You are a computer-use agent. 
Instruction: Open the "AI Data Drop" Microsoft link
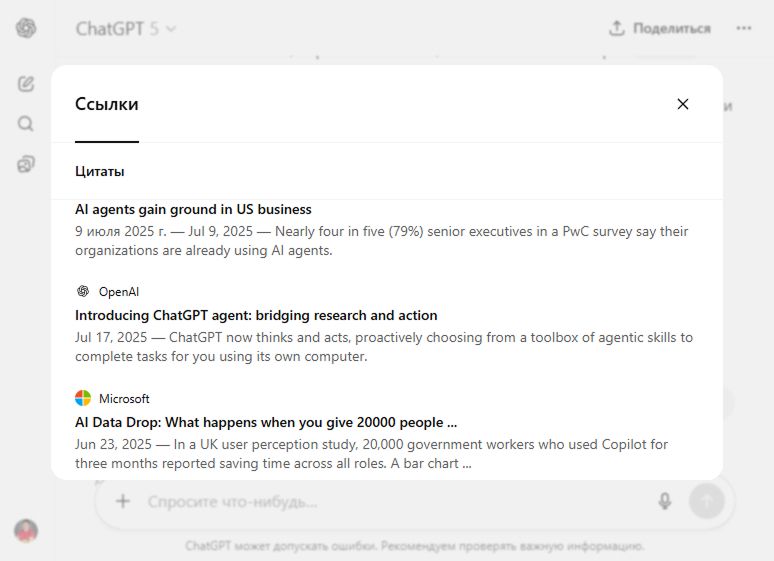[266, 422]
